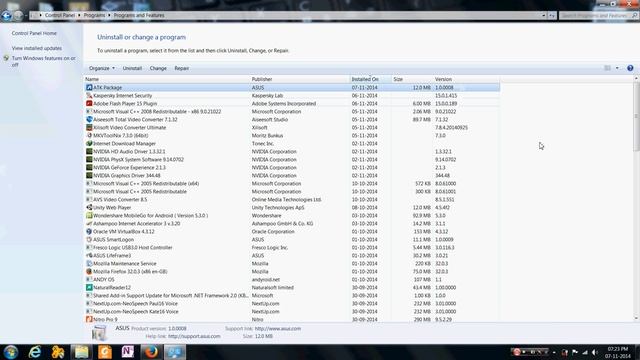Viewport: 640px width, 360px height.
Task: Expand the address bar history dropdown
Action: (x=544, y=16)
